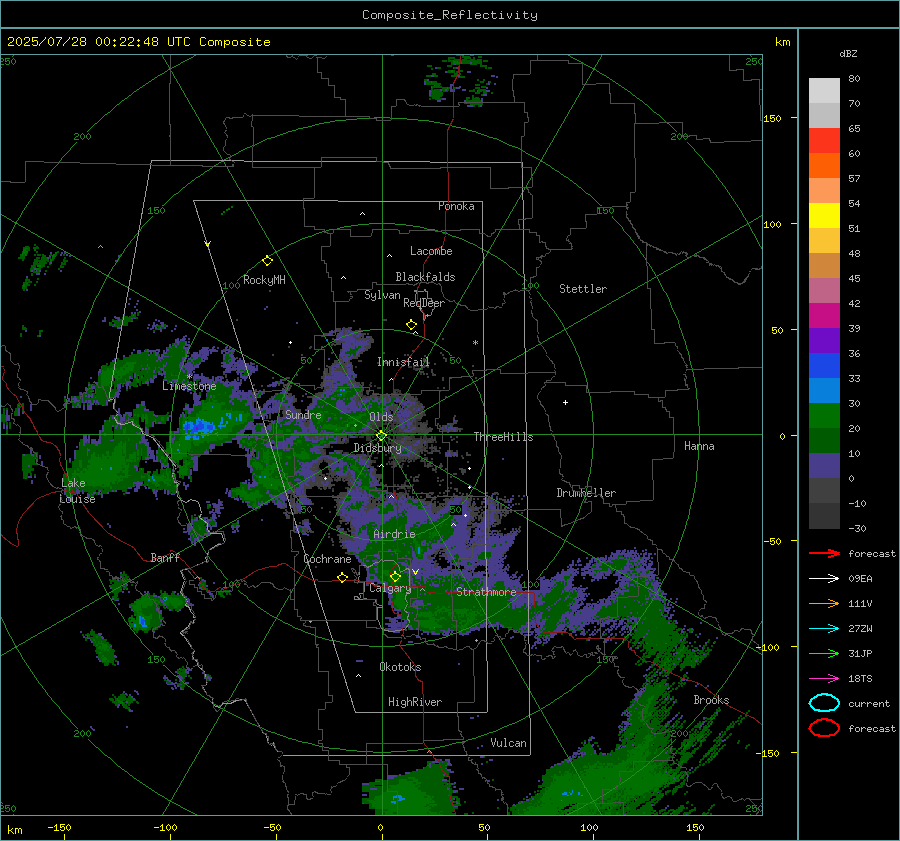Screen dimensions: 900x841
Task: Select the RockyMH label
Action: click(264, 280)
